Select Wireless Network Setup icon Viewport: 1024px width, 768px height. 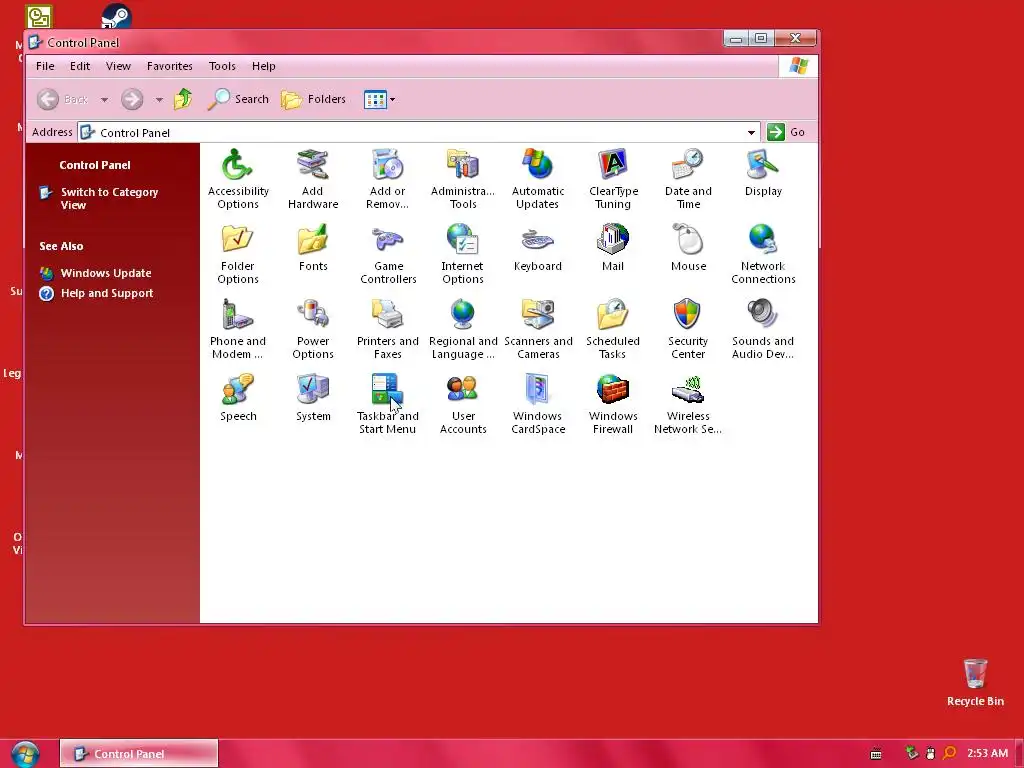point(688,404)
